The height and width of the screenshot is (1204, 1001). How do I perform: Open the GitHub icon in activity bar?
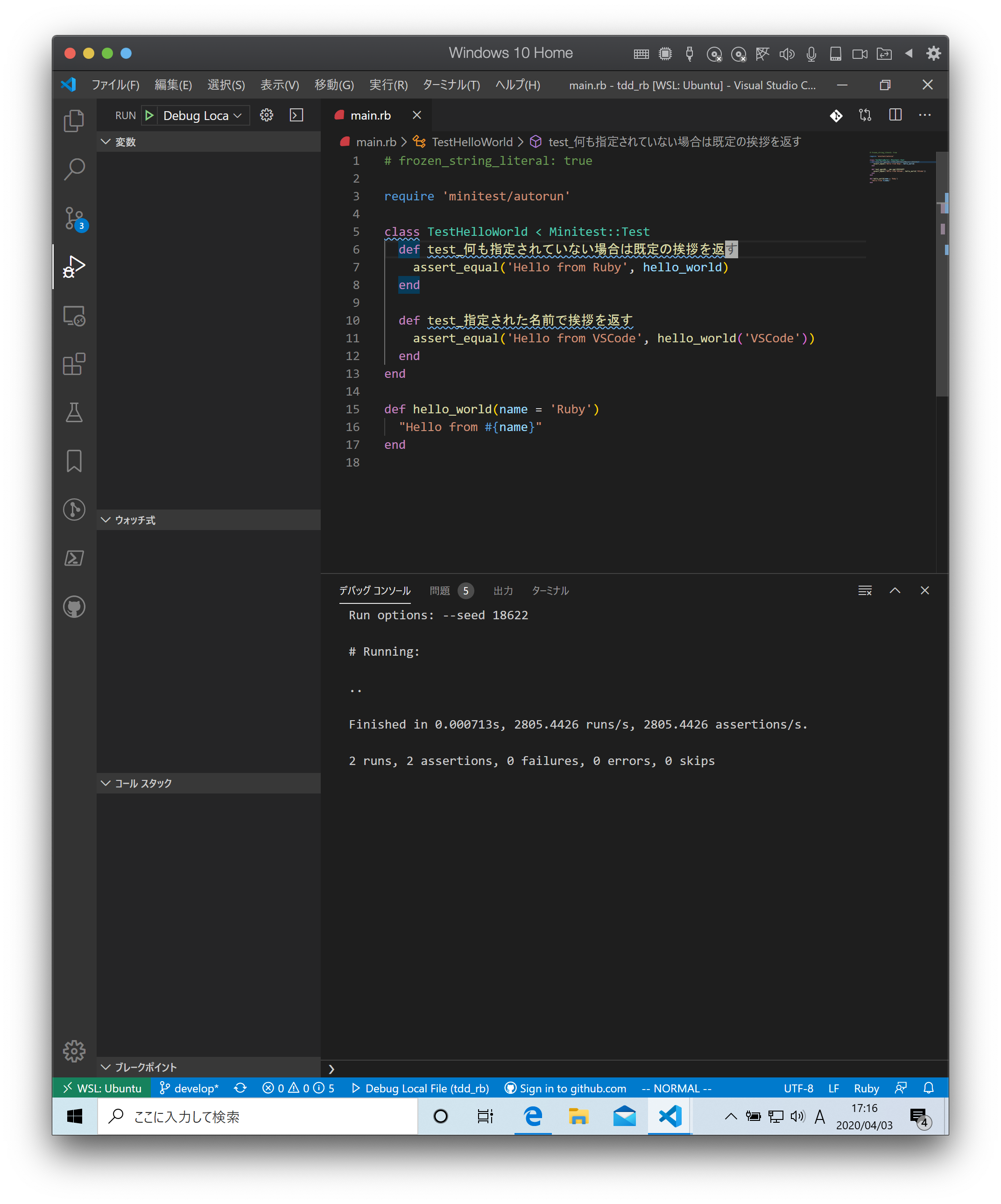74,607
